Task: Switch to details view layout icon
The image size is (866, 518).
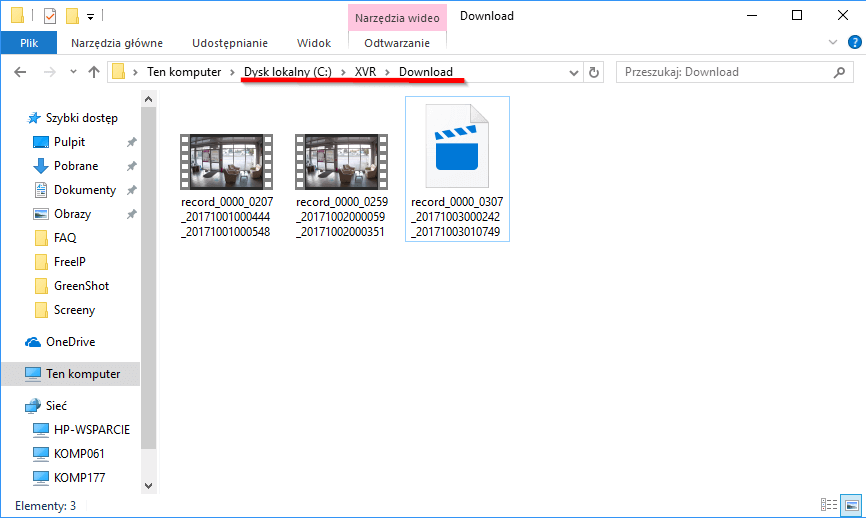Action: click(x=828, y=505)
